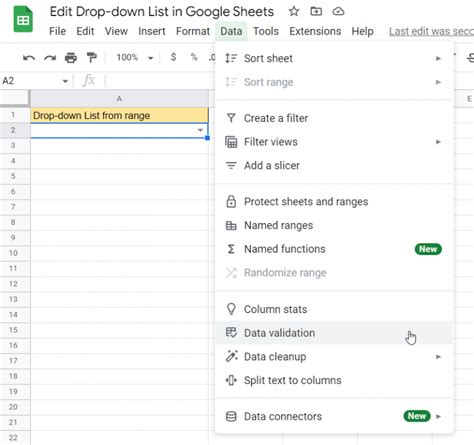This screenshot has height=445, width=474.
Task: Check the cloud document status icon
Action: point(338,12)
